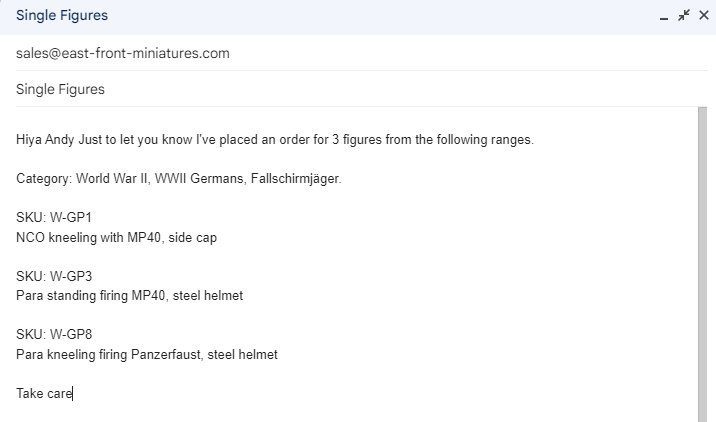Click the Single Figures title bar

tap(300, 16)
